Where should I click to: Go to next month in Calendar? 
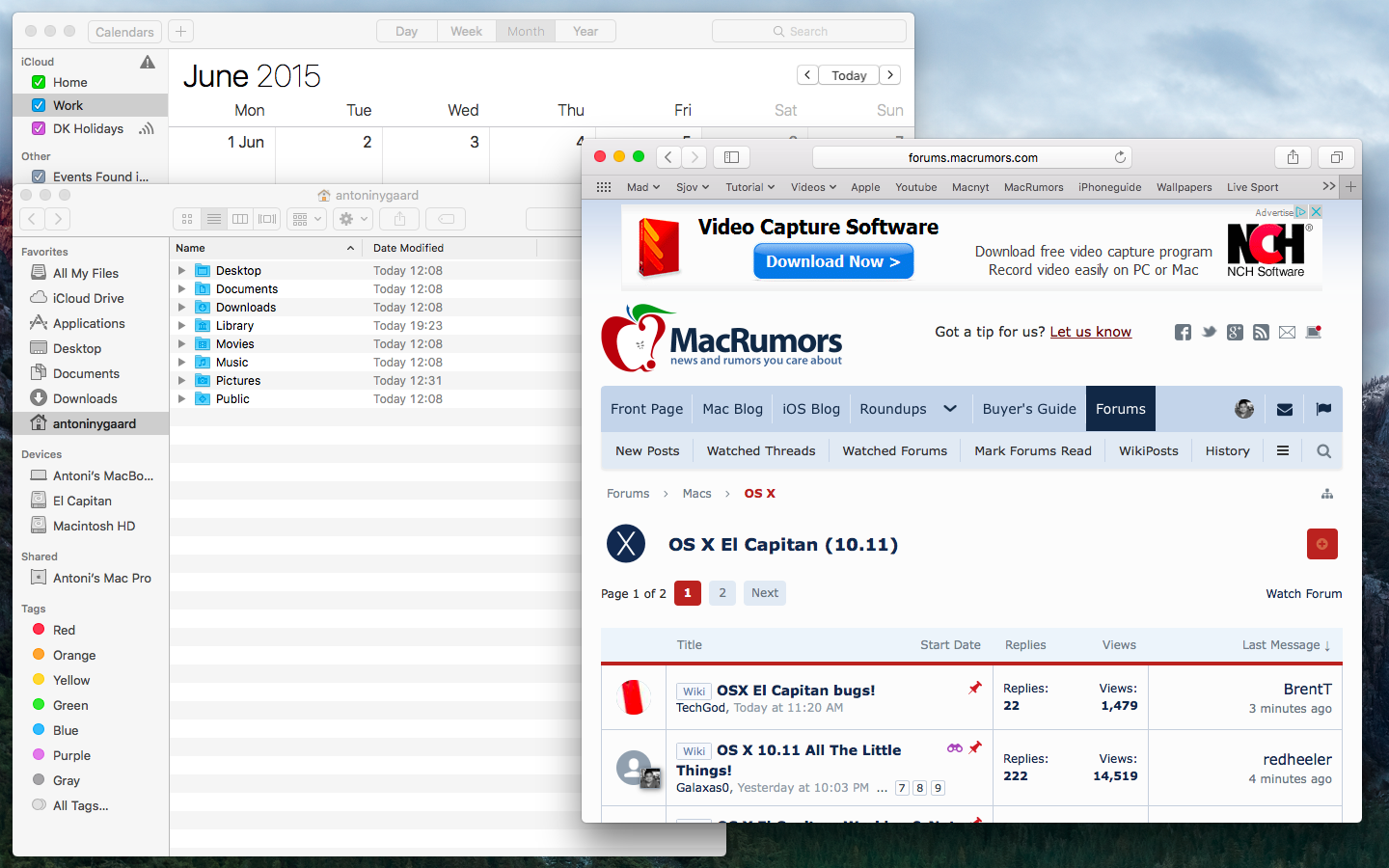tap(890, 74)
